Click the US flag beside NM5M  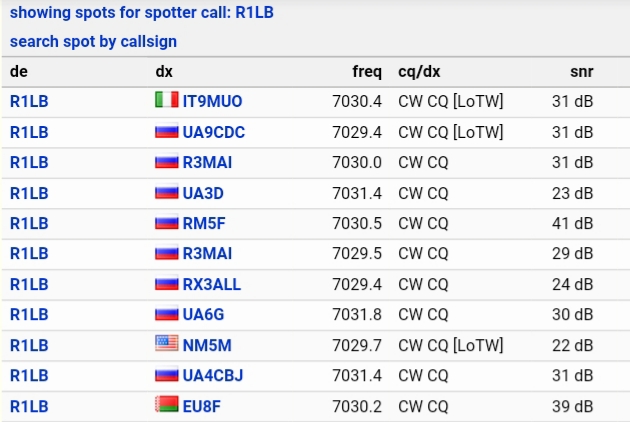coord(167,343)
